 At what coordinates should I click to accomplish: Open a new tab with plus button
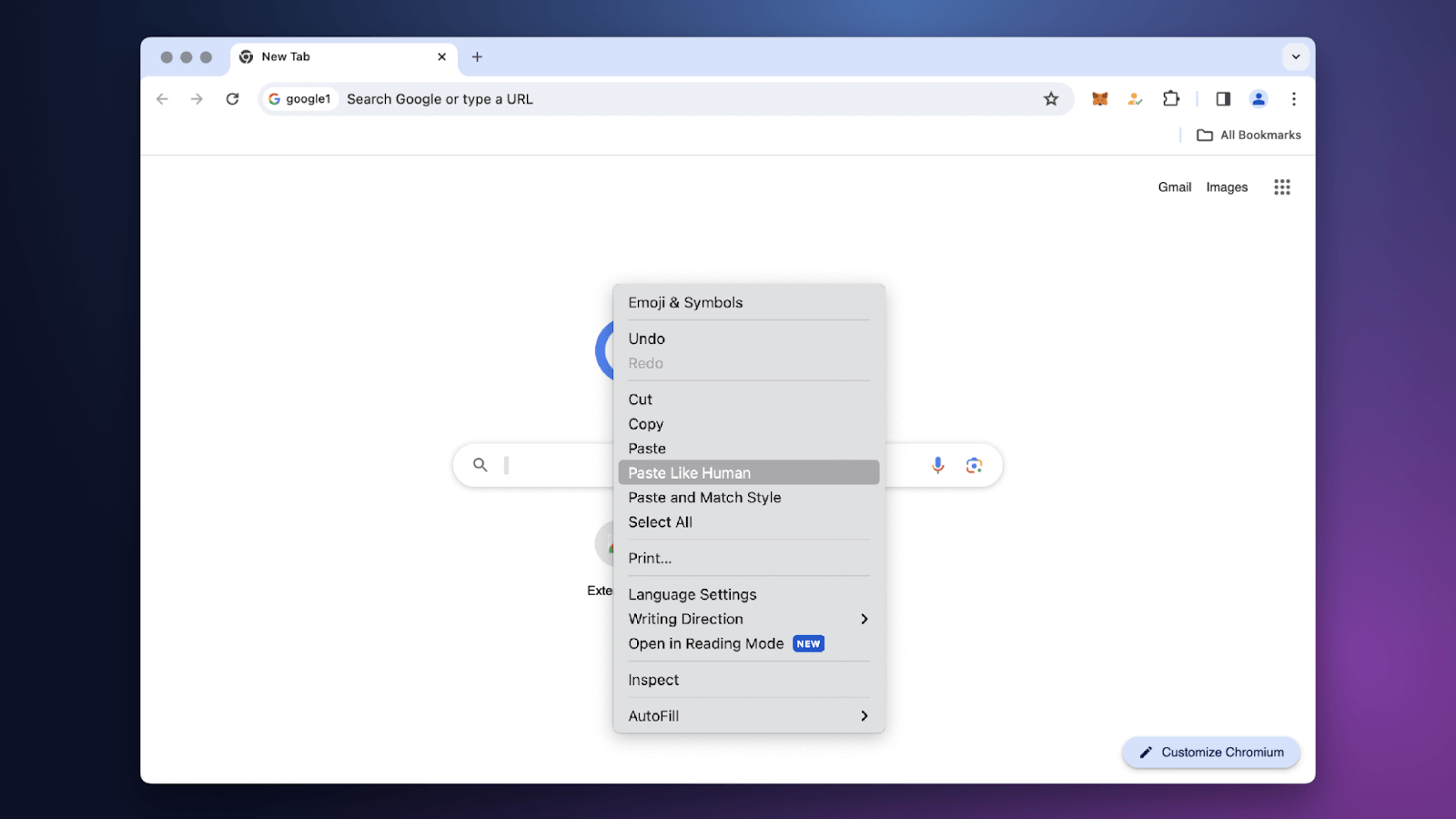[477, 56]
